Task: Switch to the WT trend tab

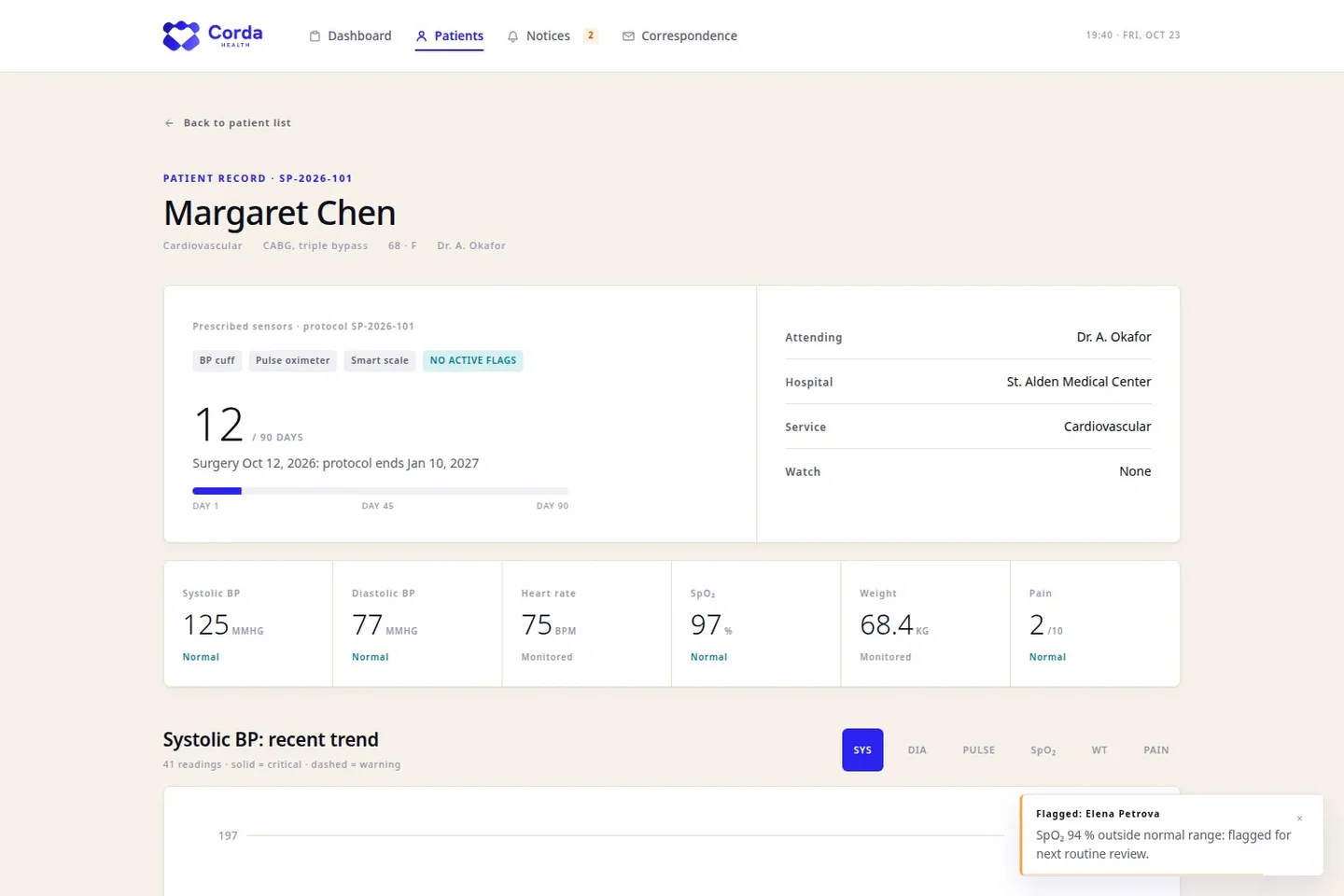Action: (1099, 750)
